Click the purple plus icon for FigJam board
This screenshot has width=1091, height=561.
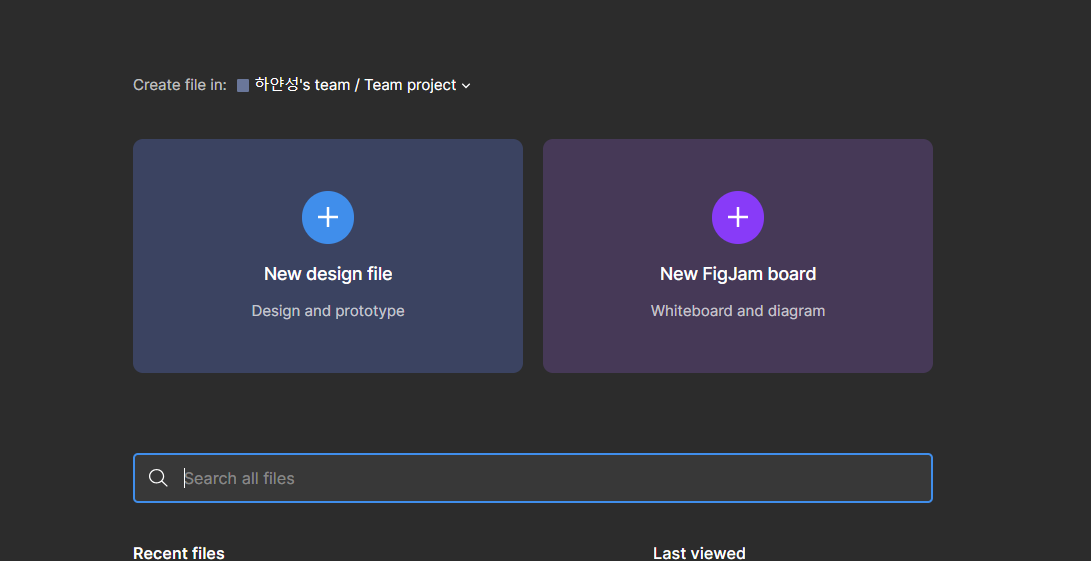[738, 217]
